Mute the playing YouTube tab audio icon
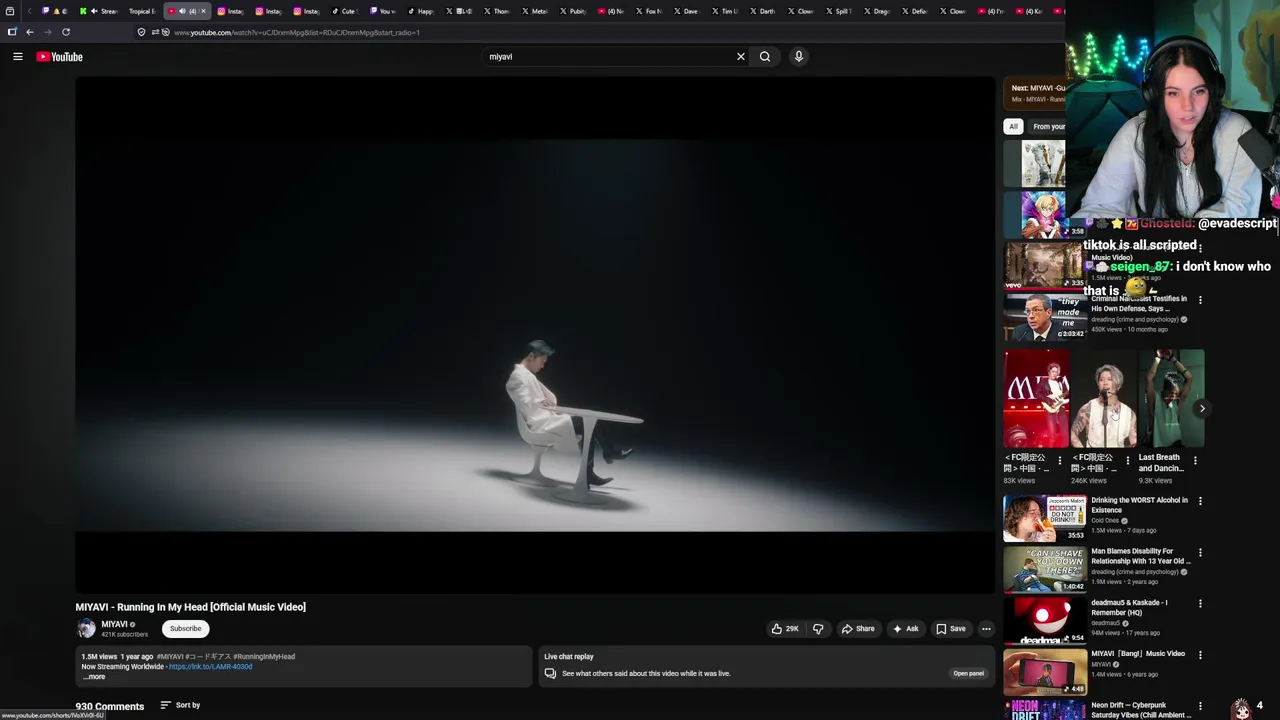 coord(181,11)
